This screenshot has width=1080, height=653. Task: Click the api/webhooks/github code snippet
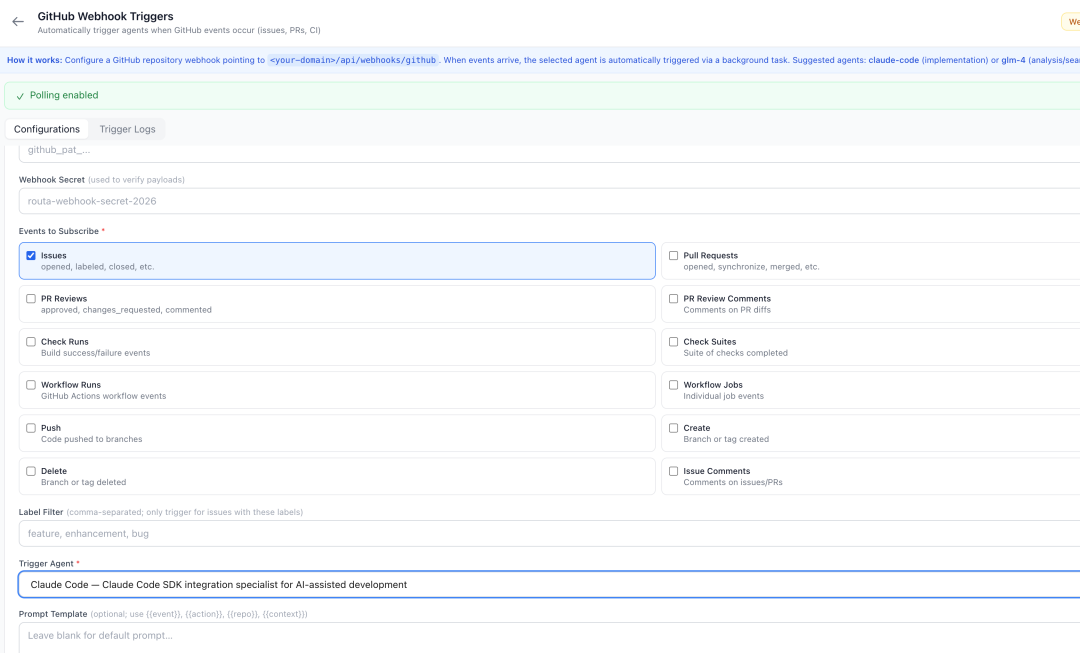point(353,60)
